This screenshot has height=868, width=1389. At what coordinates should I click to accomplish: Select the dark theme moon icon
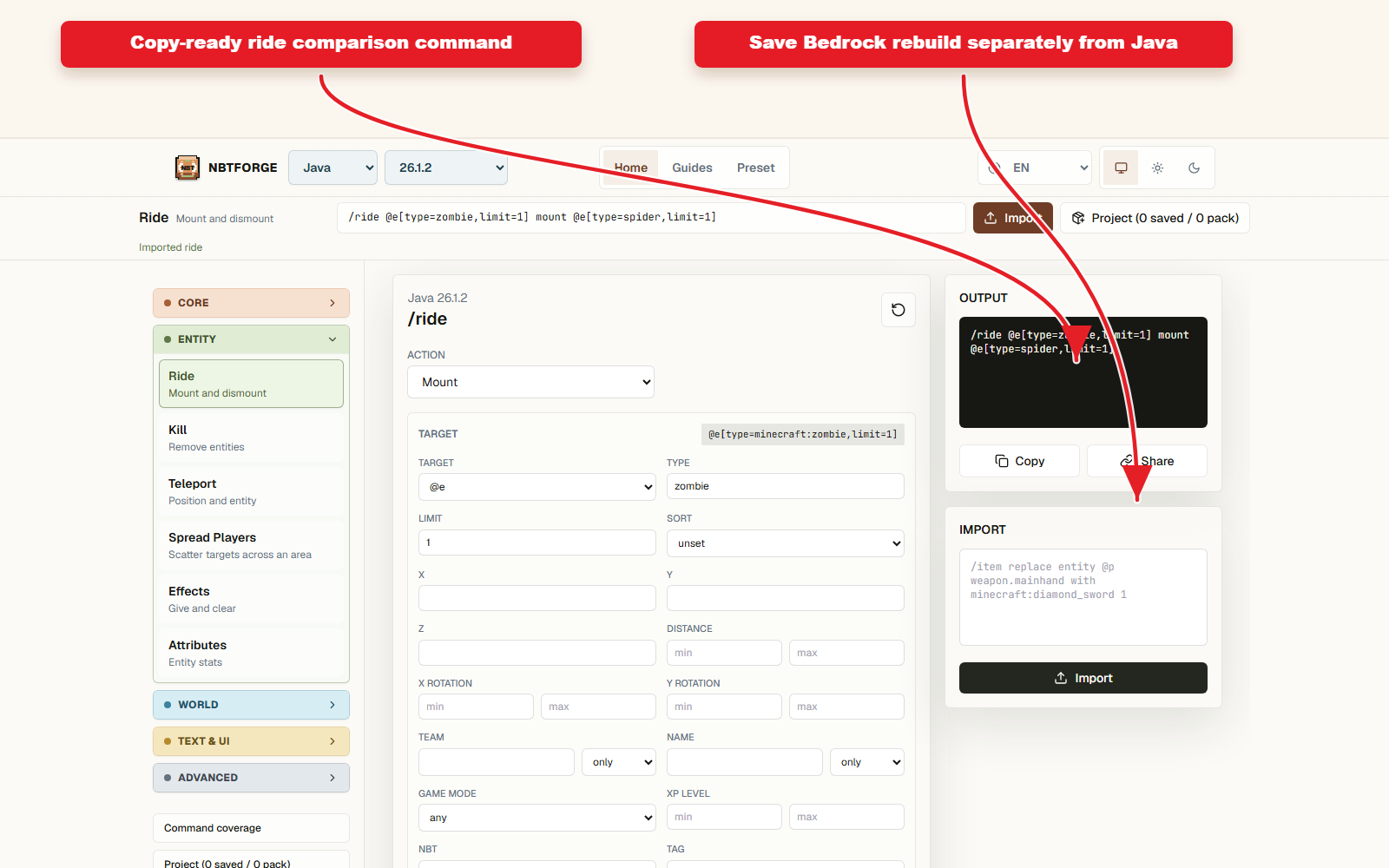1194,168
